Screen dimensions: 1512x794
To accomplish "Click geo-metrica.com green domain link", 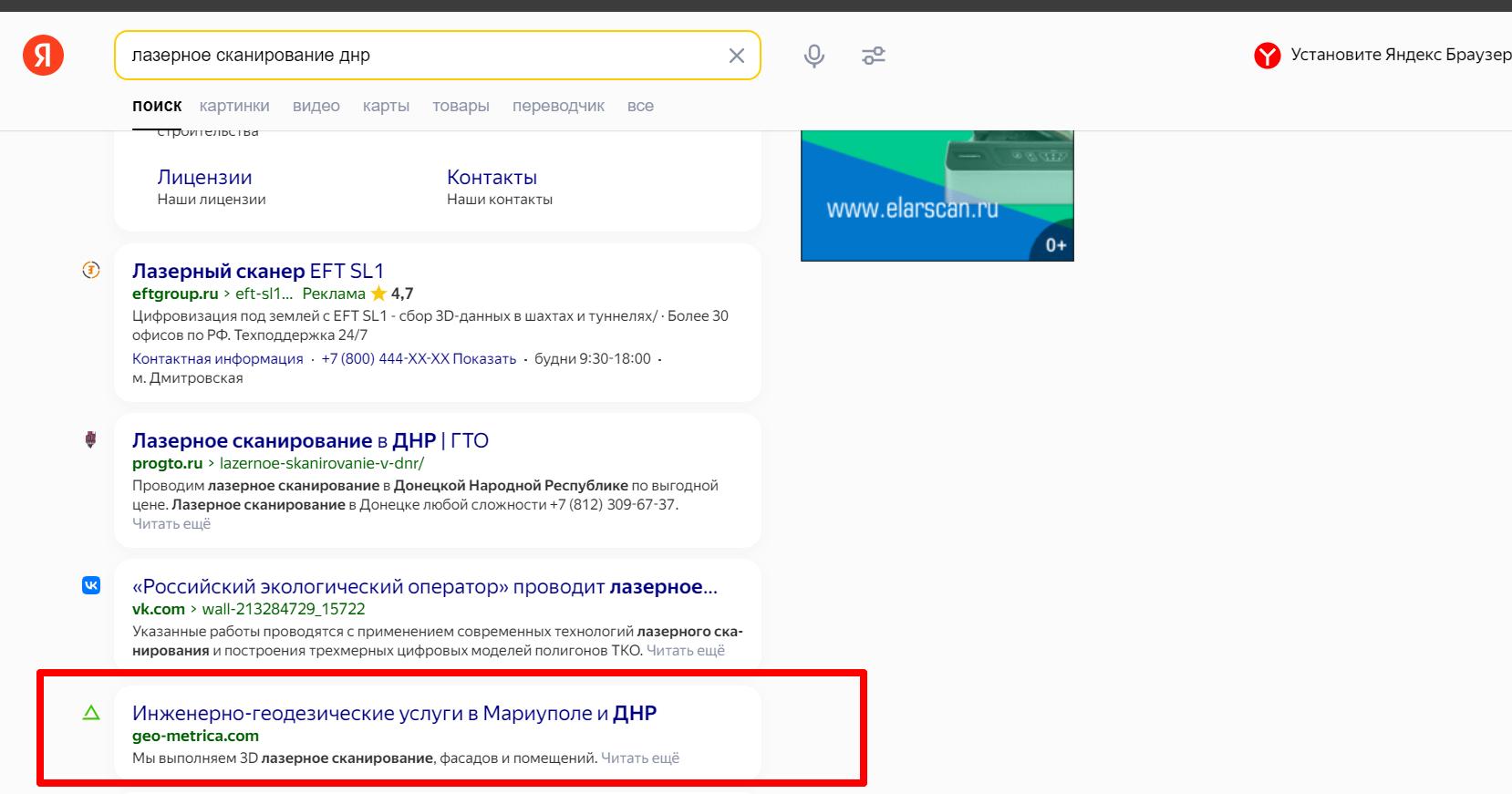I will [195, 736].
